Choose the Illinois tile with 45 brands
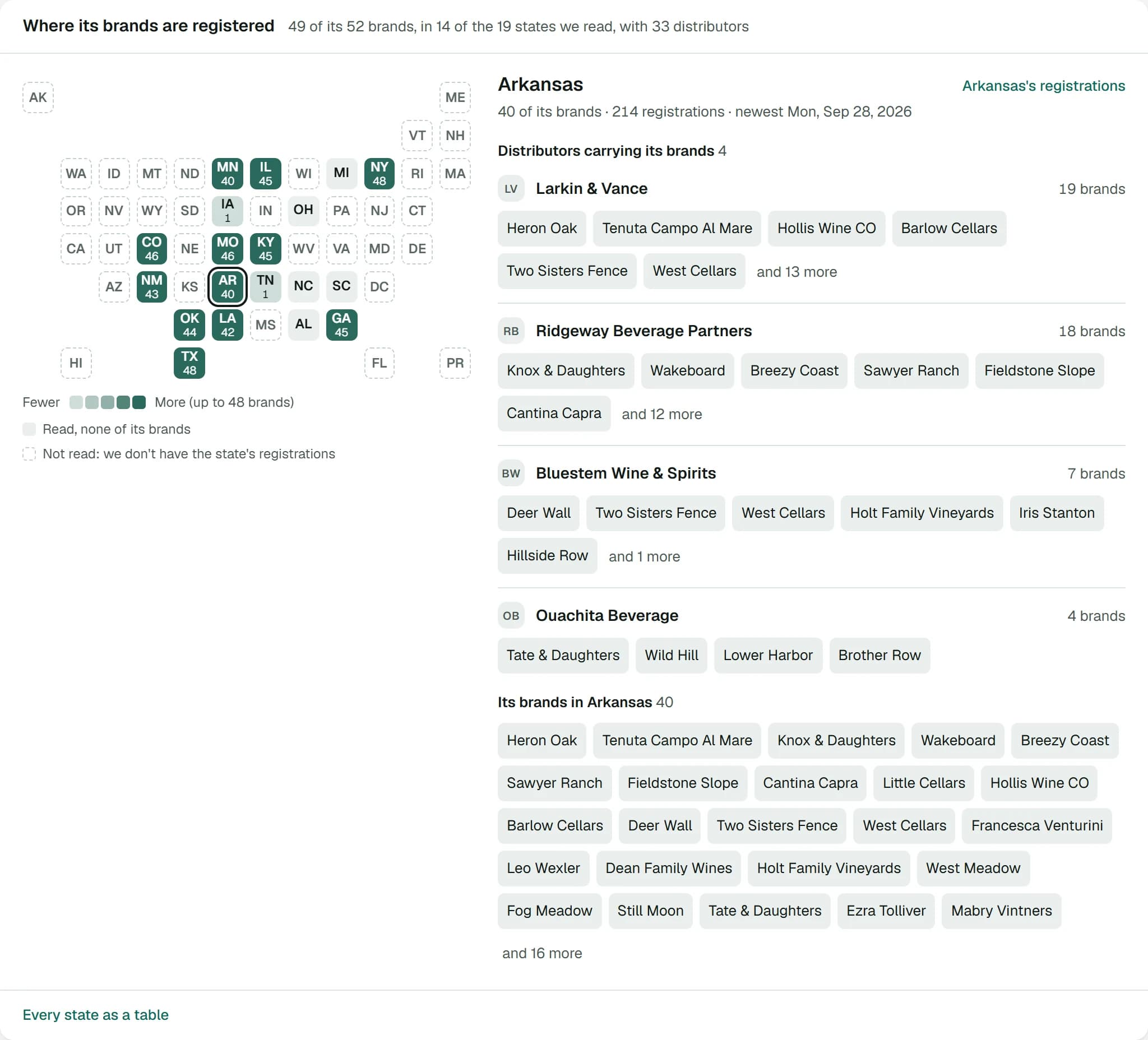The image size is (1148, 1040). (x=265, y=173)
